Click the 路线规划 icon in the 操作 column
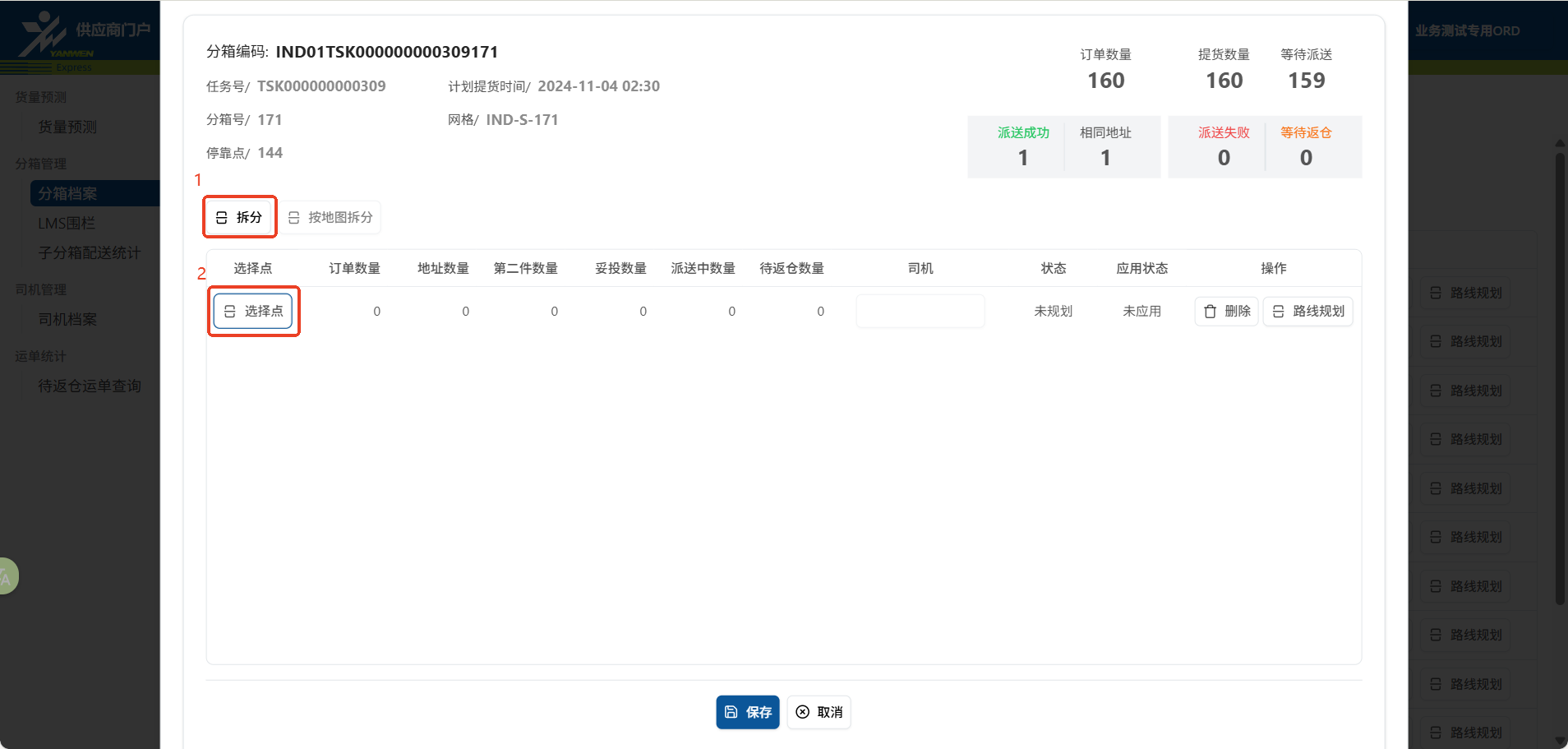 [x=1278, y=311]
